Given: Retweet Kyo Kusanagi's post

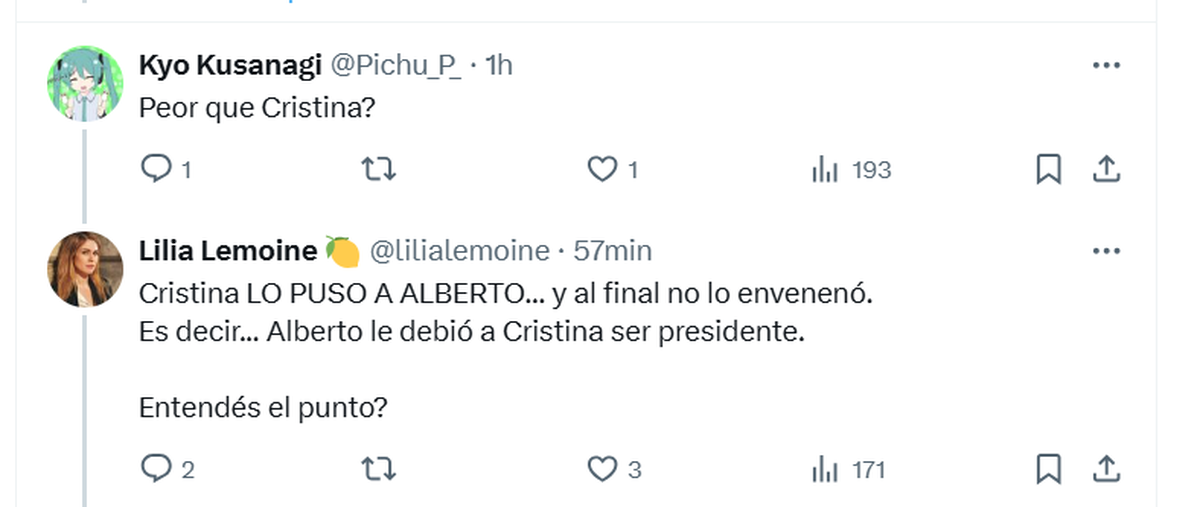Looking at the screenshot, I should click(x=378, y=171).
